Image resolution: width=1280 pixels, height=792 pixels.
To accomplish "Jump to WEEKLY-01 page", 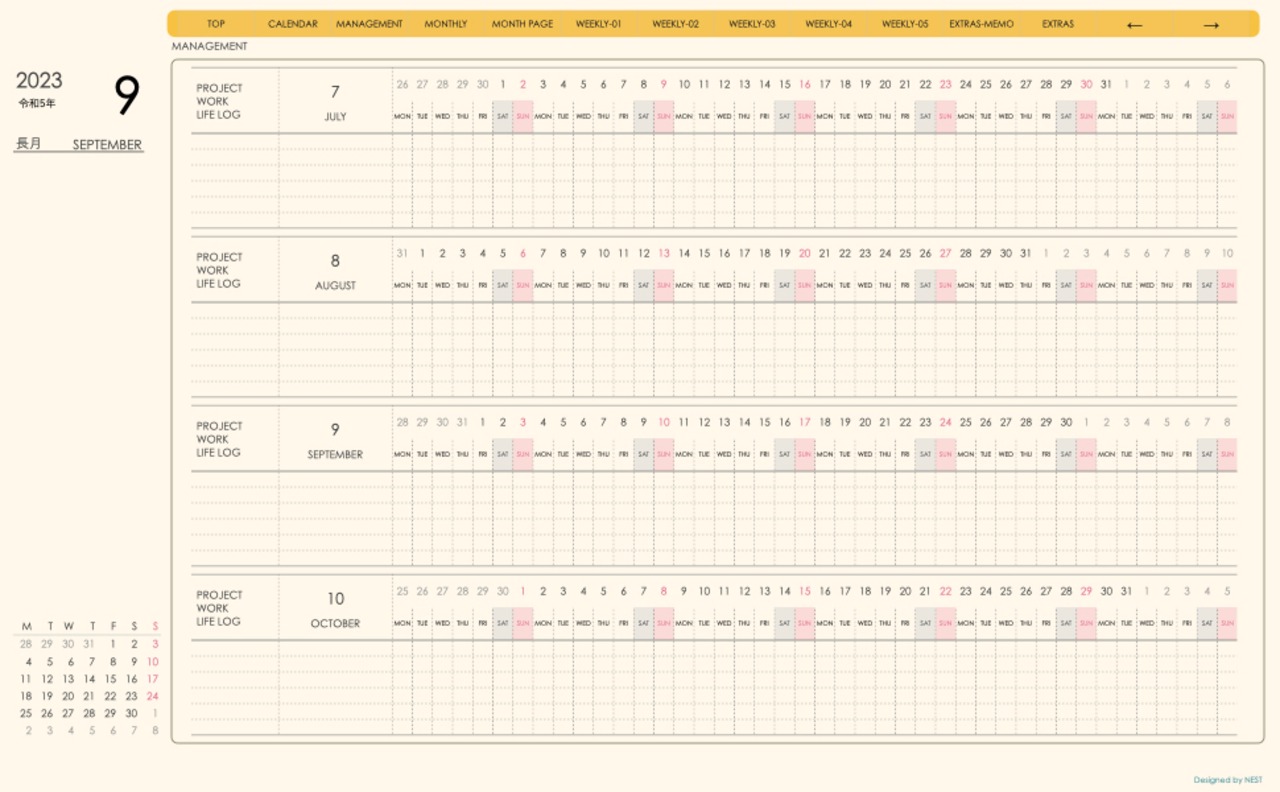I will pyautogui.click(x=598, y=24).
